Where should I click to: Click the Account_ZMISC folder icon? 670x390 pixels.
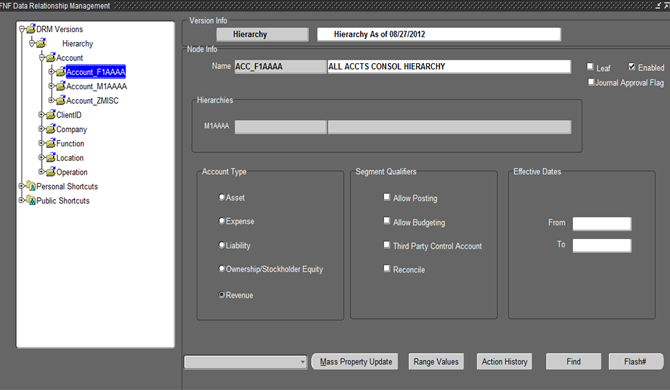[61, 100]
